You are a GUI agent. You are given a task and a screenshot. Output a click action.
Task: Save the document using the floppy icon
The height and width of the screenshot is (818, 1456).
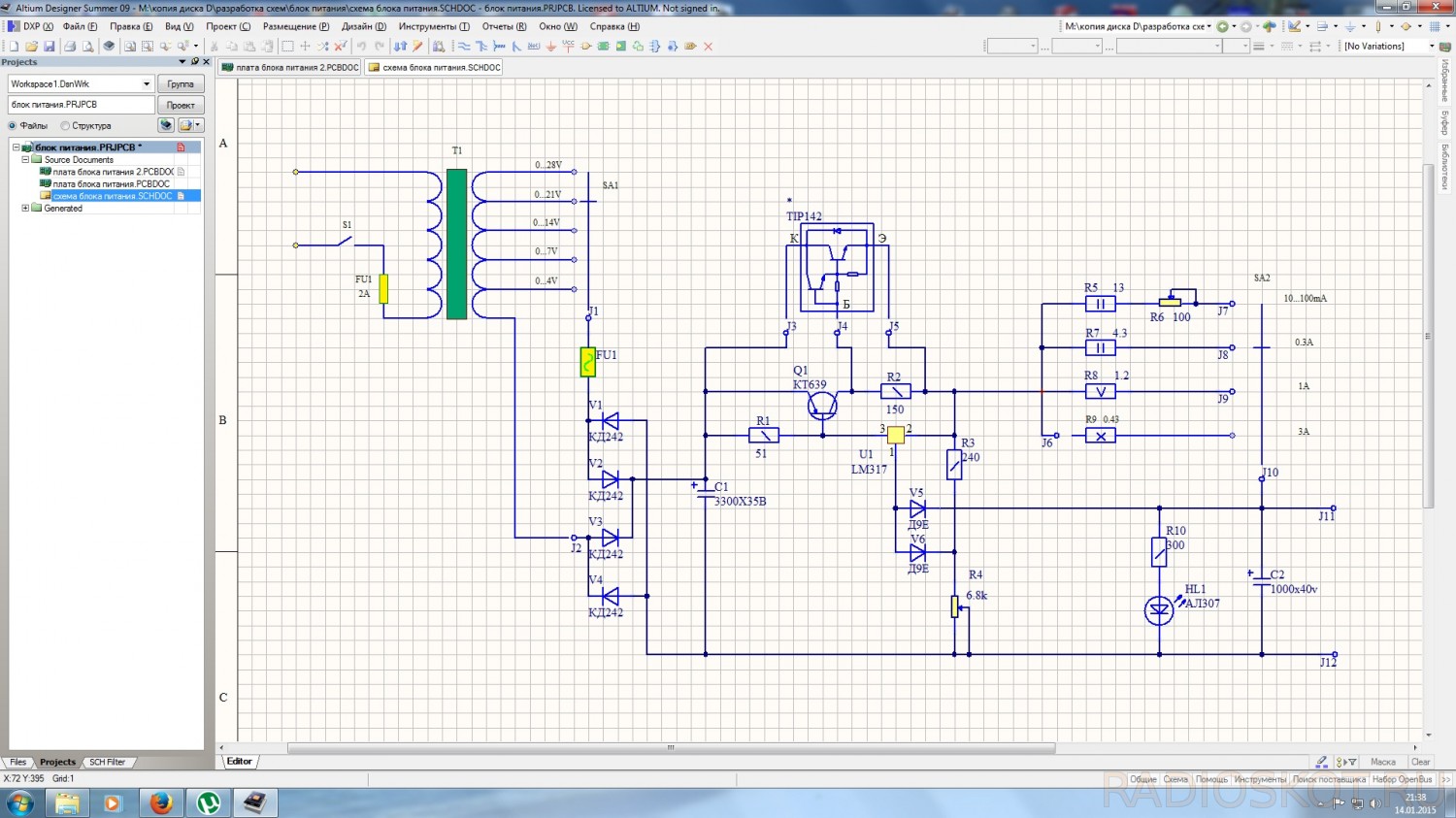point(49,46)
